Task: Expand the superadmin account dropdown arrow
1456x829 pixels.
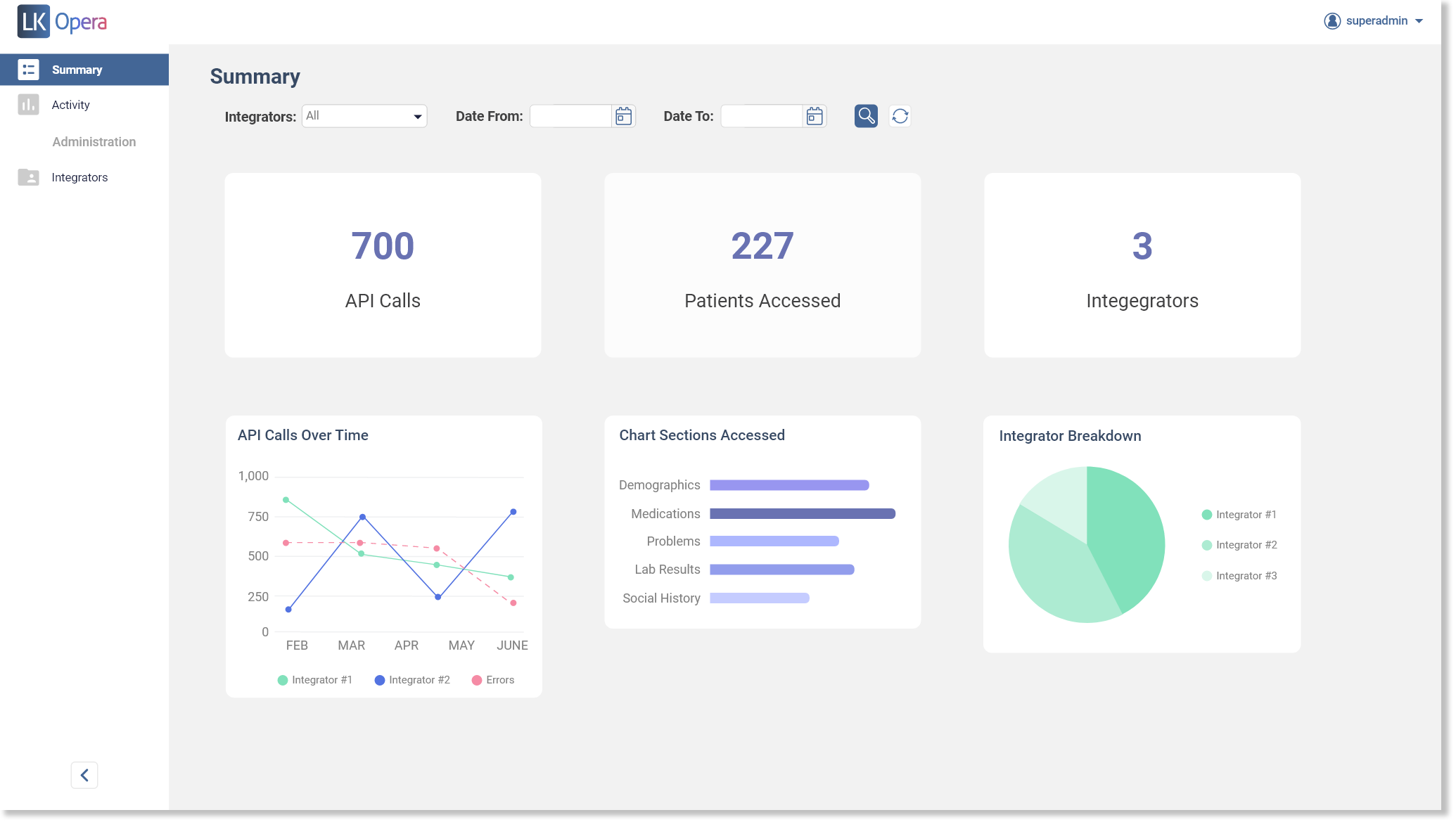Action: tap(1419, 21)
